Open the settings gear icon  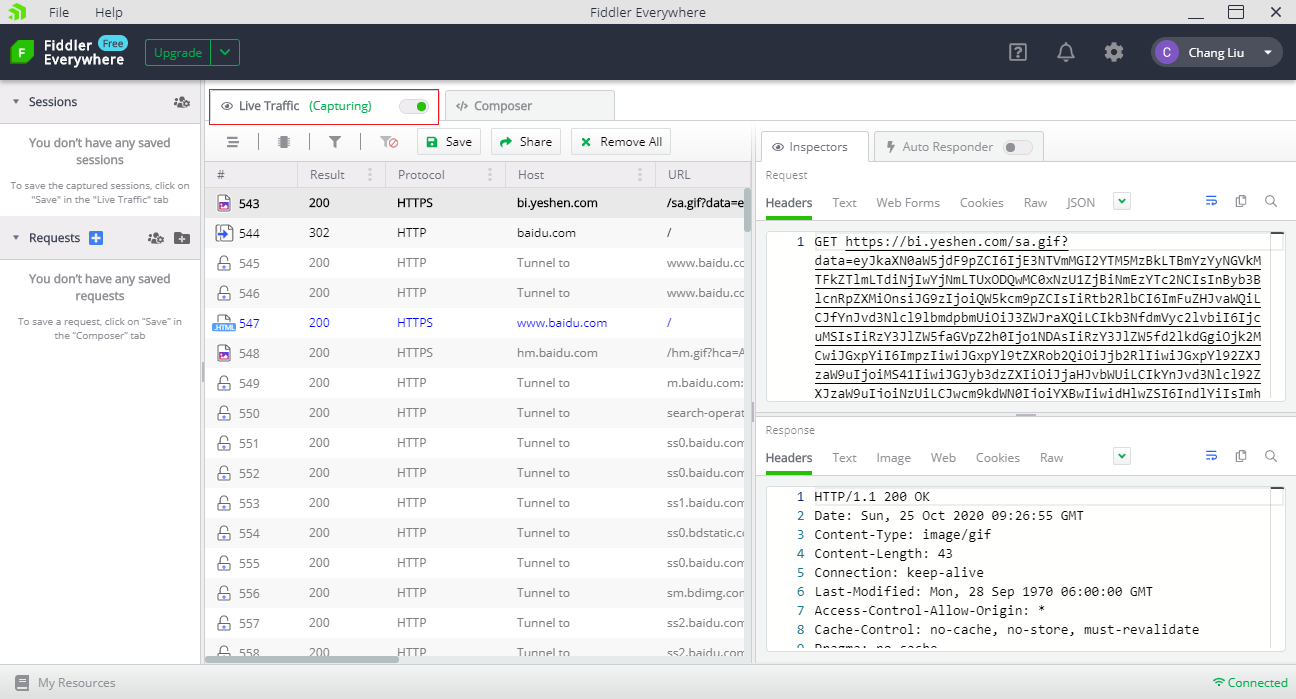[1114, 53]
